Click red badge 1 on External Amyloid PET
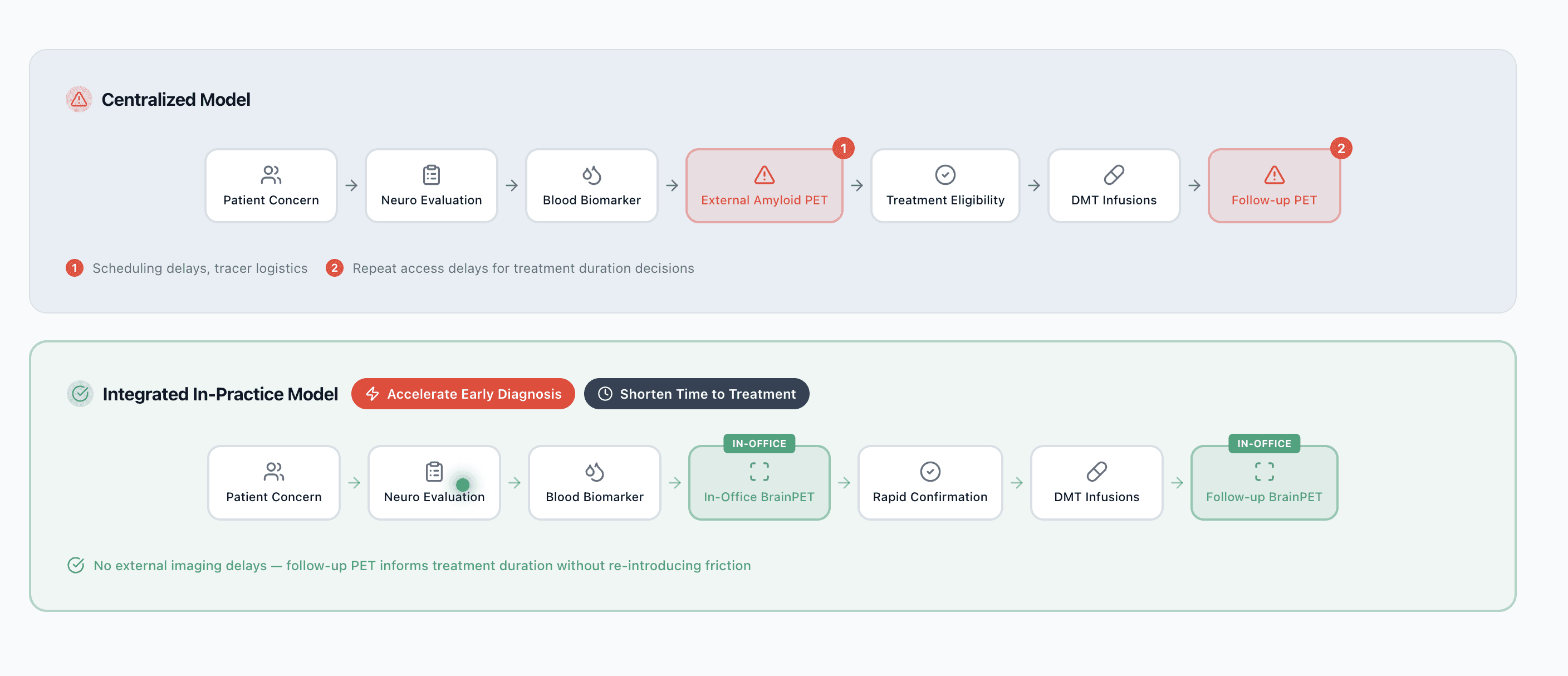1568x676 pixels. coord(843,149)
